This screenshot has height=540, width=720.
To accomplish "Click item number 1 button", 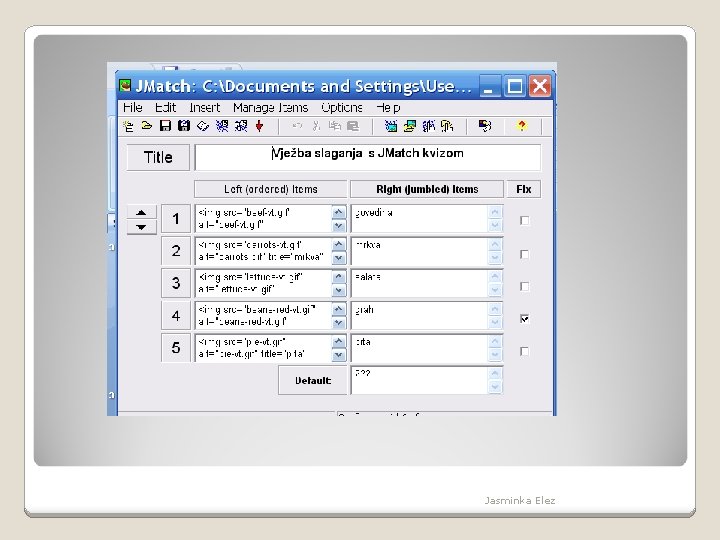I will 176,219.
